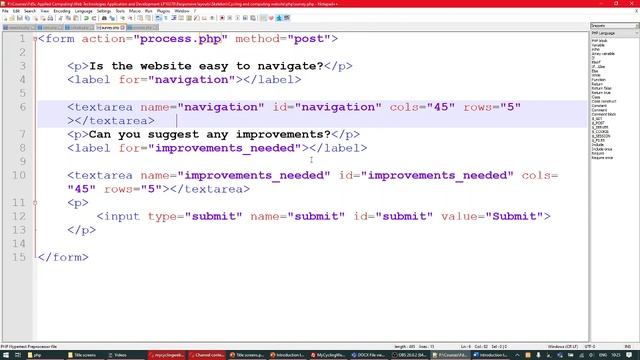The height and width of the screenshot is (360, 640).
Task: Open the View menu
Action: [44, 11]
